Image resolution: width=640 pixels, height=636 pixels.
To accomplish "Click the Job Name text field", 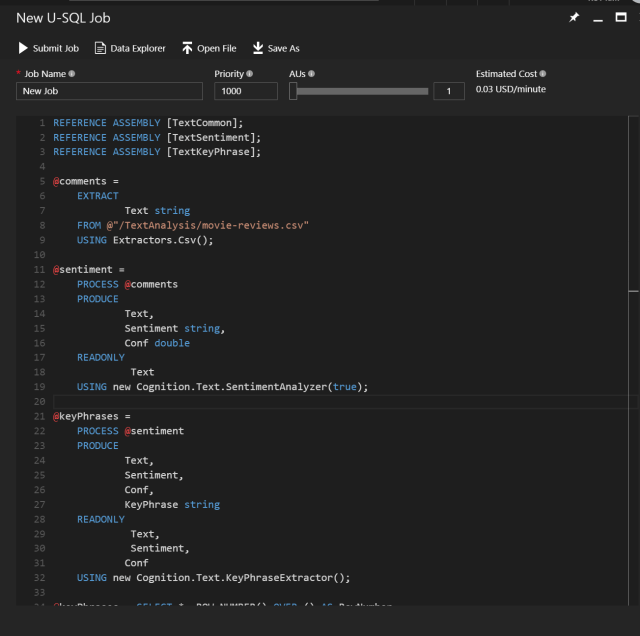I will (109, 91).
